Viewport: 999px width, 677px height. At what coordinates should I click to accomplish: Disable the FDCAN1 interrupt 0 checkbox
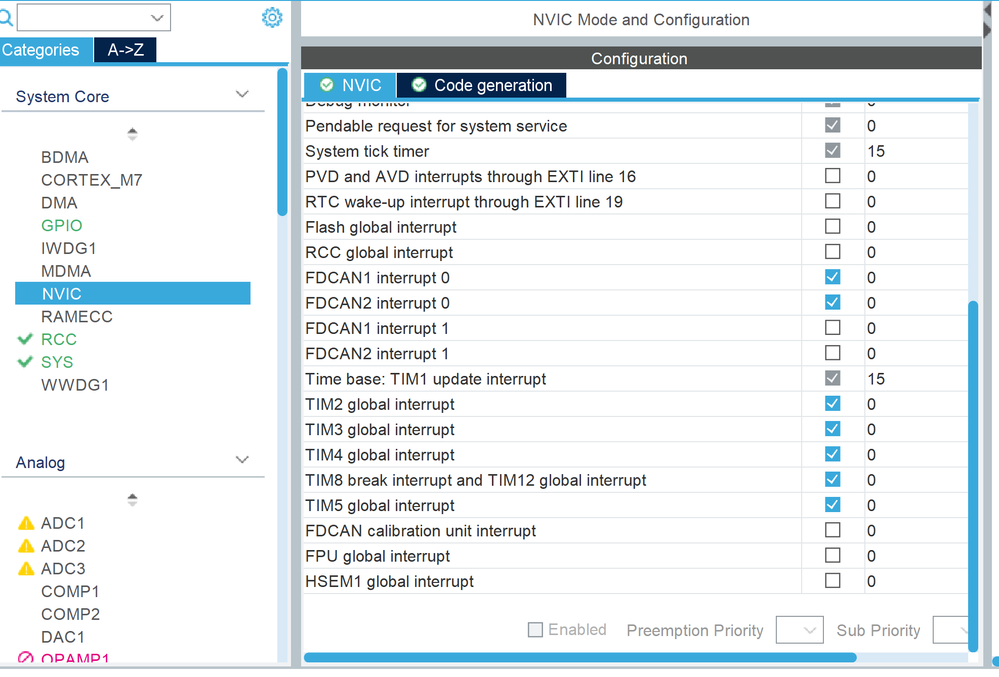click(832, 277)
